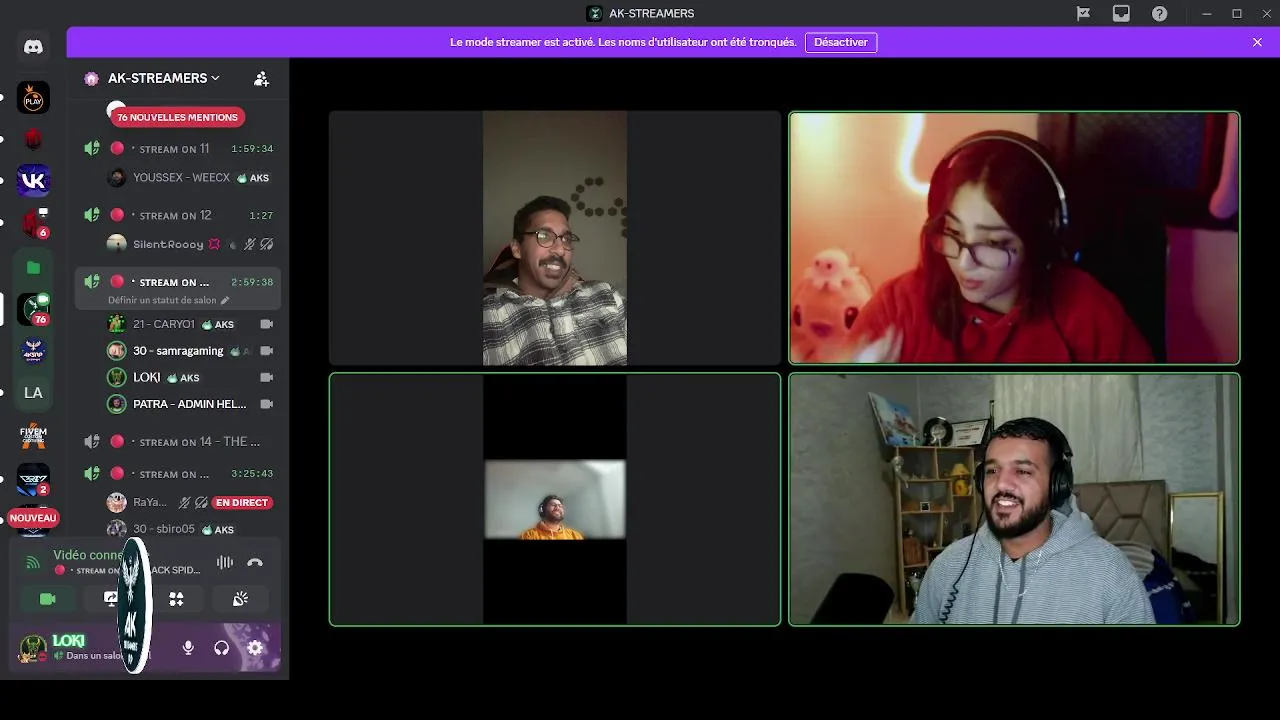Image resolution: width=1280 pixels, height=720 pixels.
Task: Open voice channel STREAM ON 12
Action: click(178, 215)
